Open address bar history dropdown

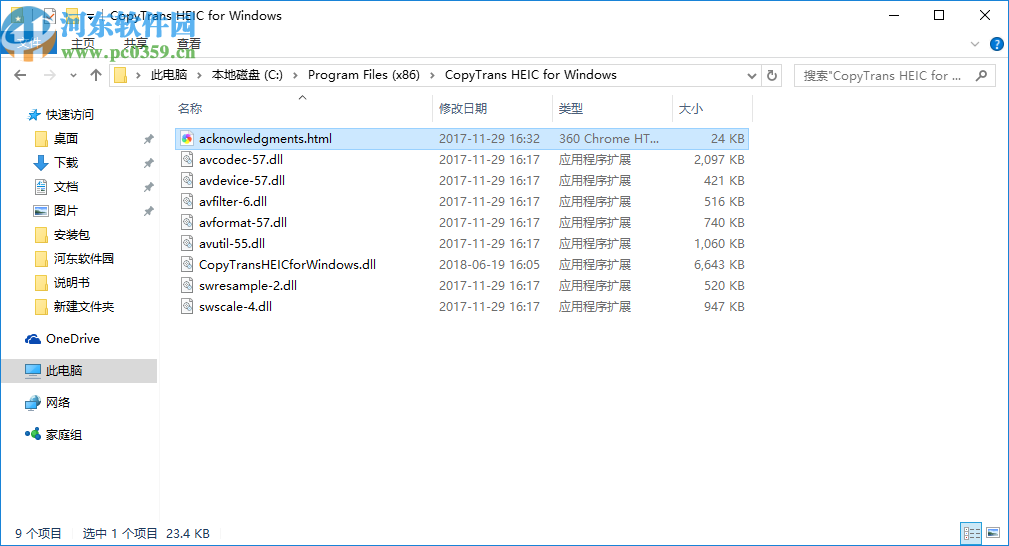point(752,75)
